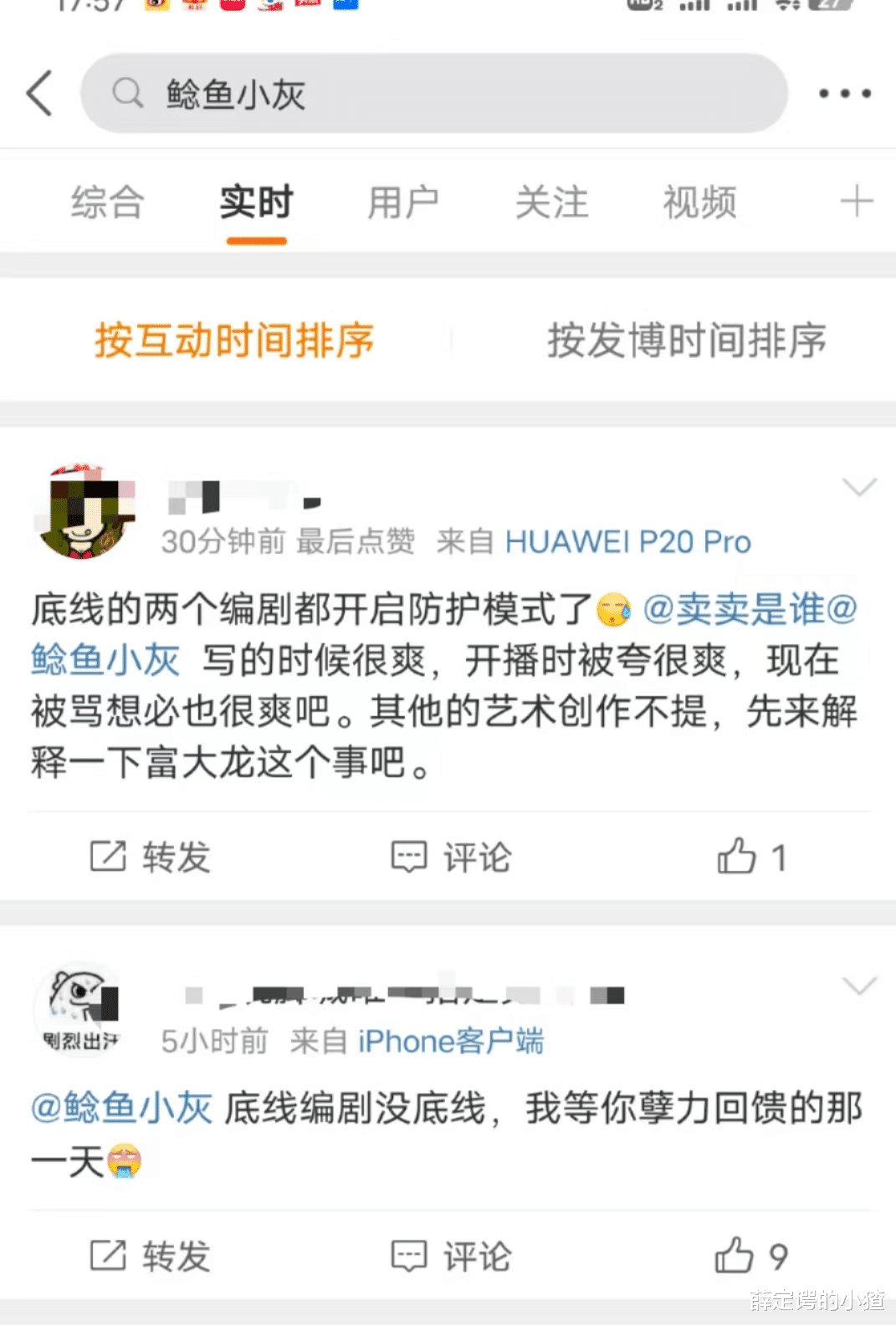Sort by interaction time 按互动时间排序

tap(233, 340)
